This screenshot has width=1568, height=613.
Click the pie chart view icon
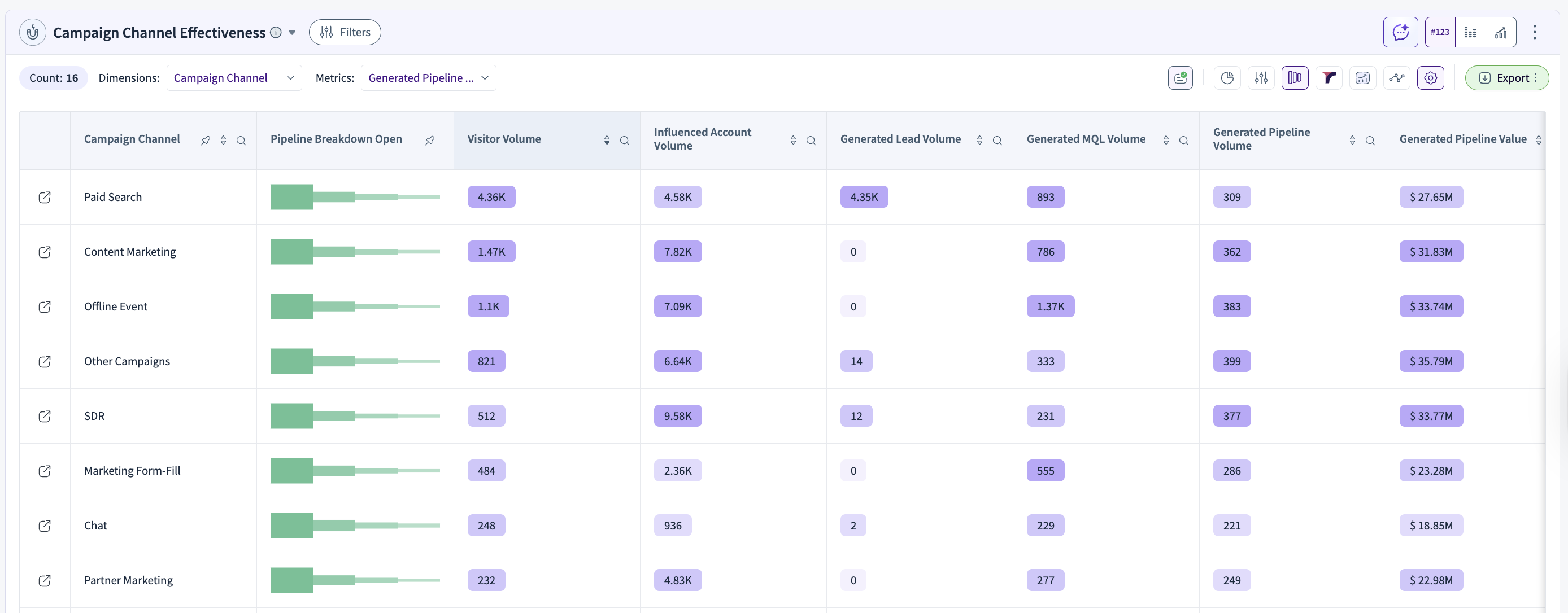(1227, 78)
